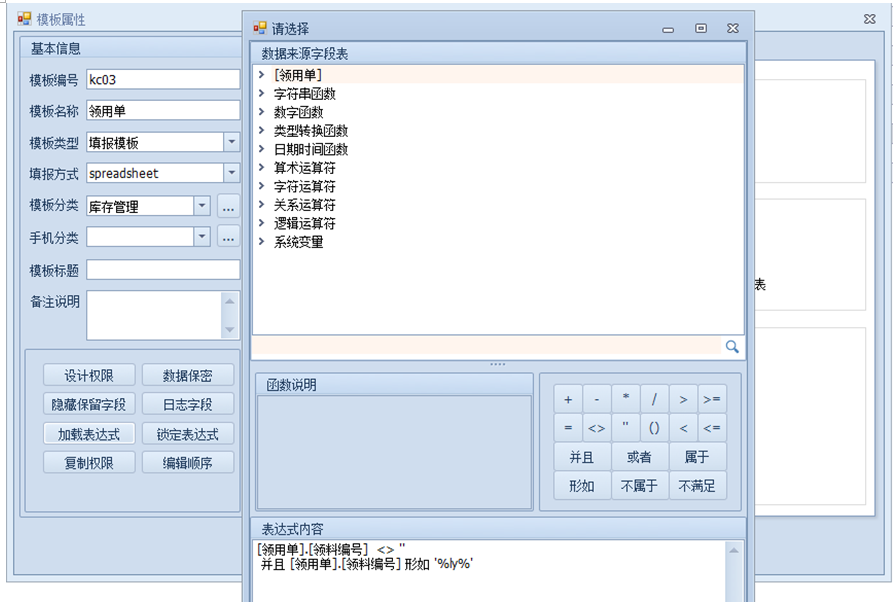Select 逻辑运算符 in the tree
Screen dimensions: 893x602
pyautogui.click(x=304, y=224)
